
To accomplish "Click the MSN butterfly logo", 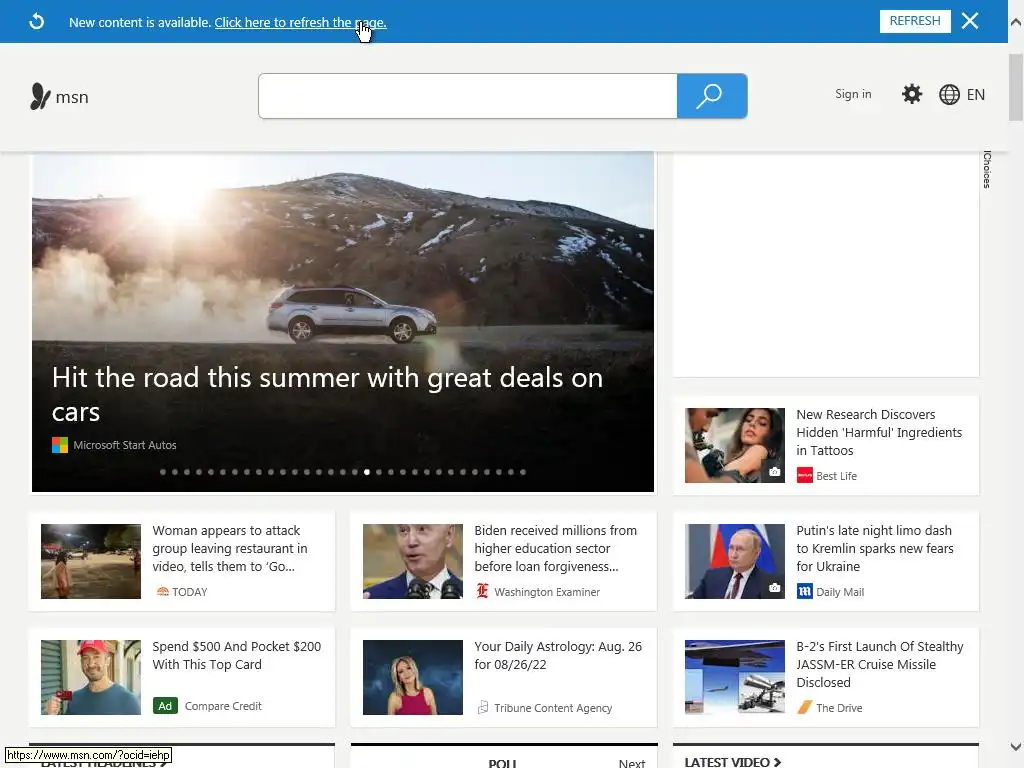I will (40, 97).
